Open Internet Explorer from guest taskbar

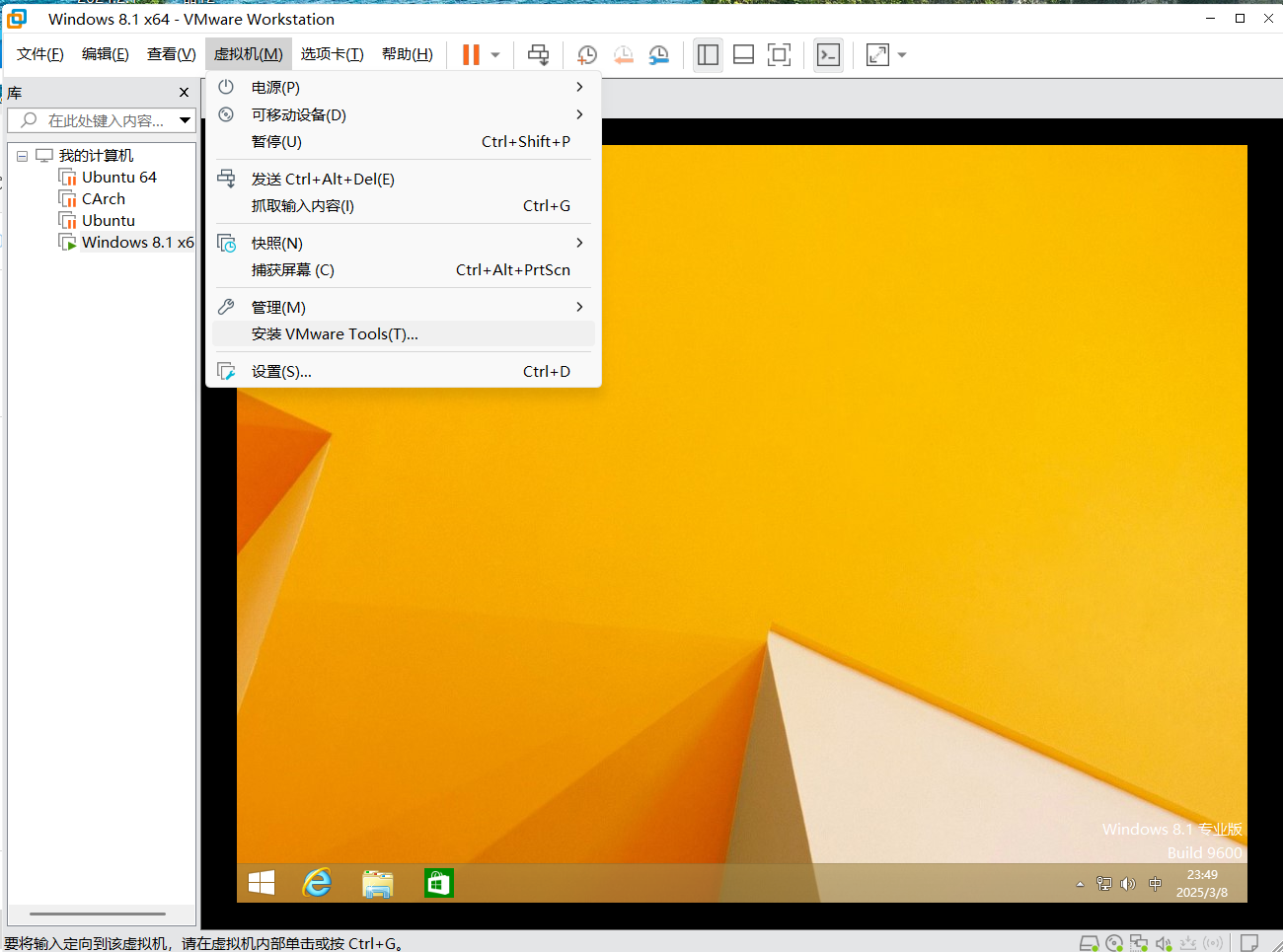pyautogui.click(x=317, y=883)
